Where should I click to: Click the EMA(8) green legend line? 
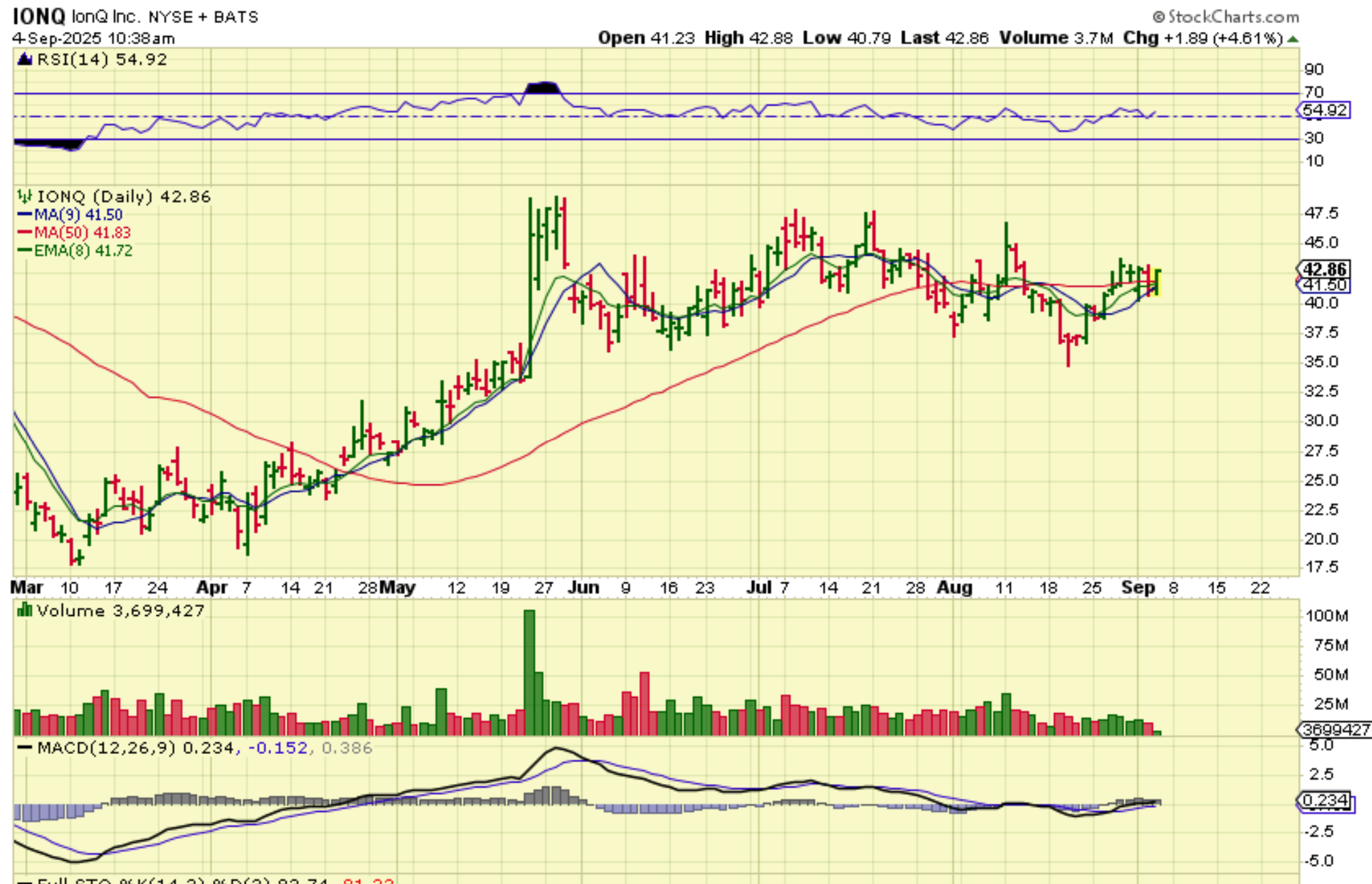24,251
